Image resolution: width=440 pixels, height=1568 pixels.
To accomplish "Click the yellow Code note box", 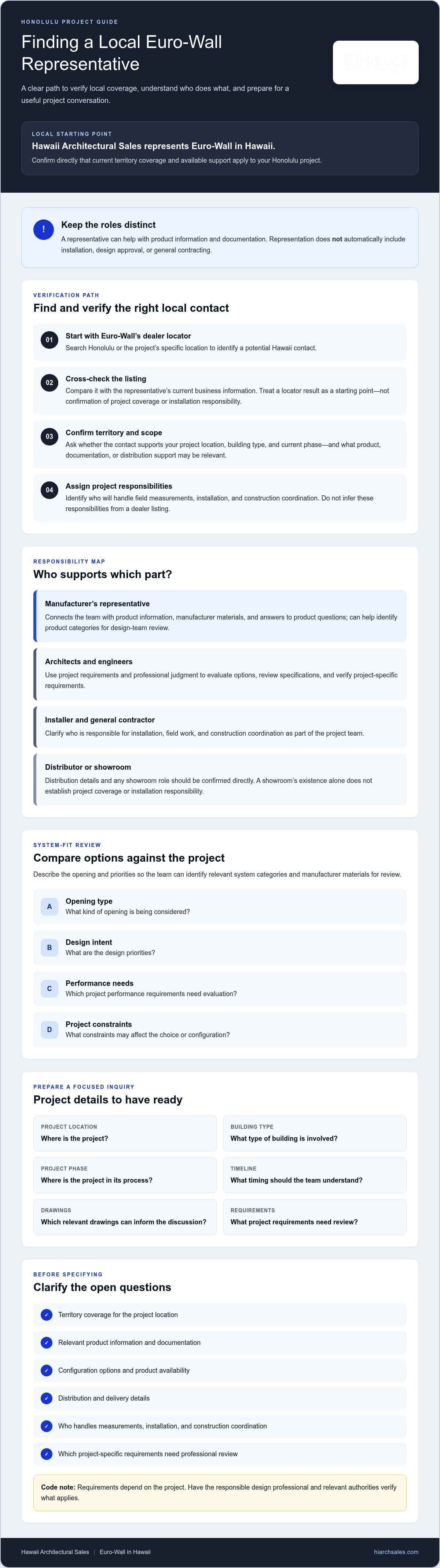I will coord(220,1493).
